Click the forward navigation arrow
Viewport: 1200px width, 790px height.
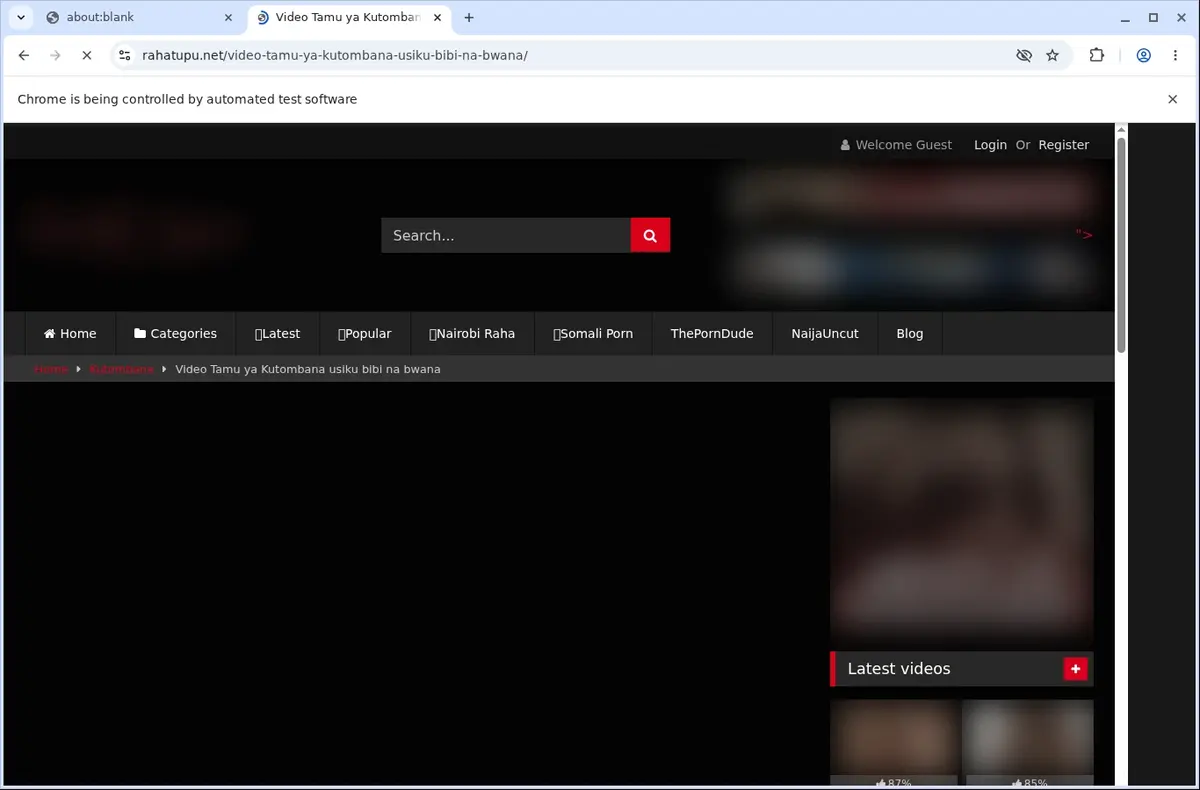[56, 55]
